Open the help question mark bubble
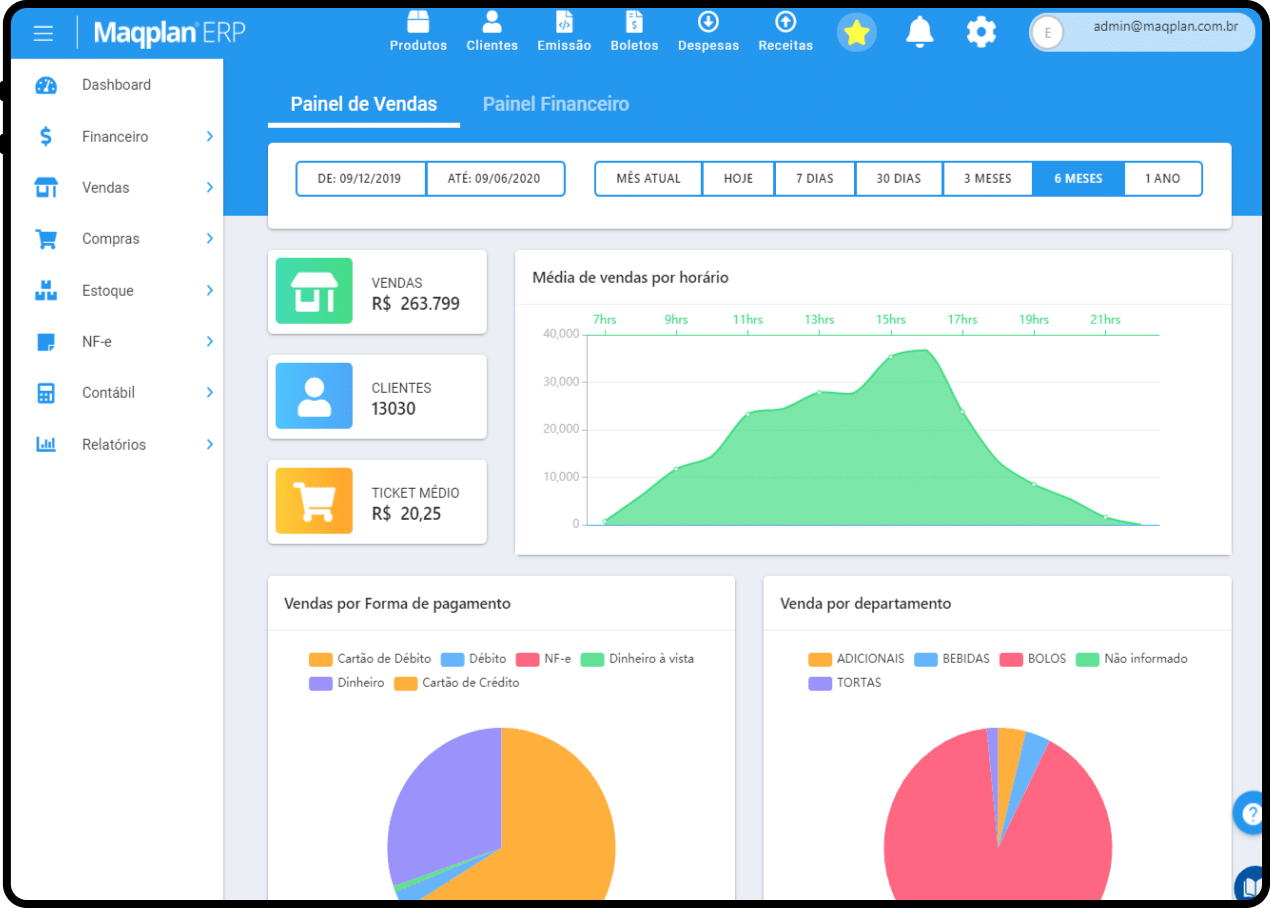 pyautogui.click(x=1251, y=813)
